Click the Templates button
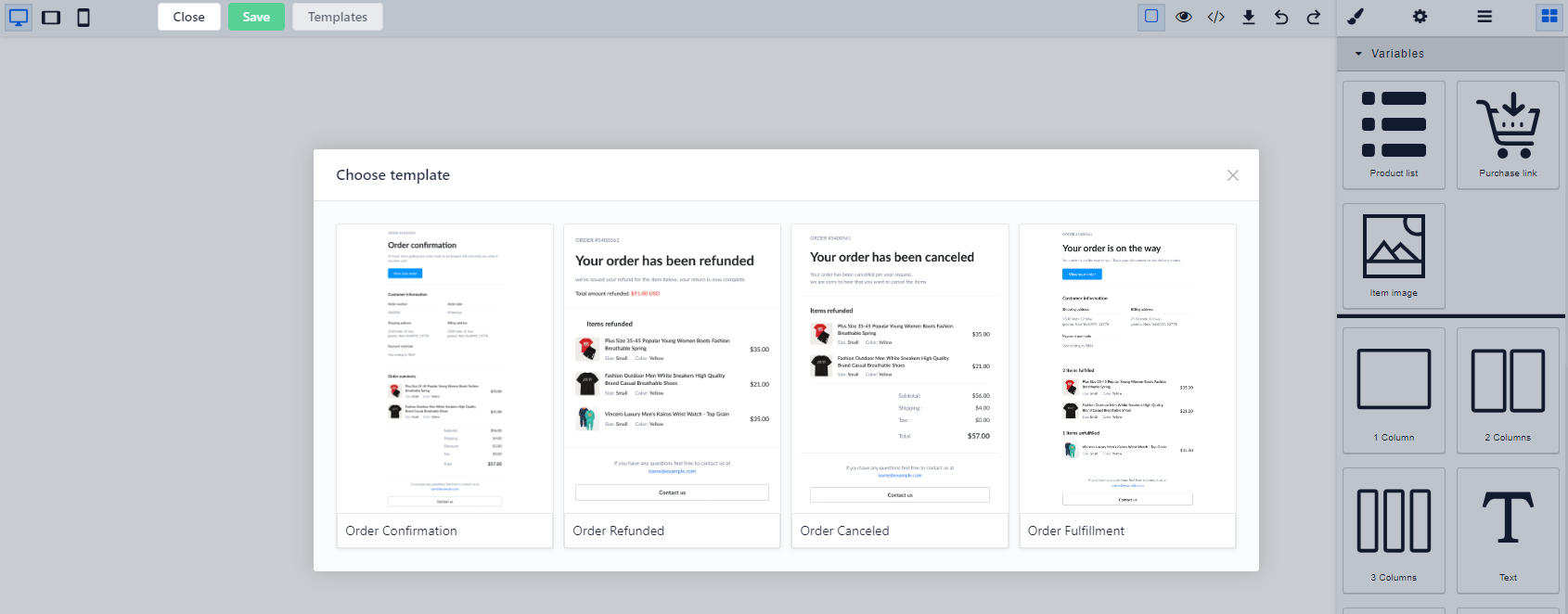The width and height of the screenshot is (1568, 614). (338, 17)
